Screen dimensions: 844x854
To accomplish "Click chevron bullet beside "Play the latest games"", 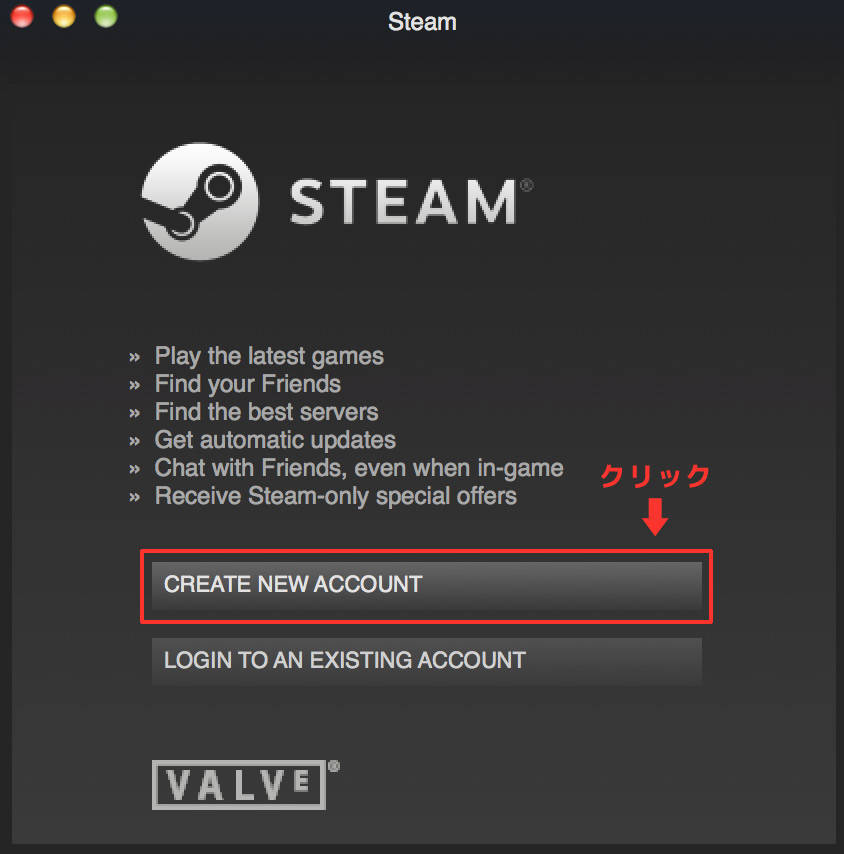I will (x=134, y=358).
